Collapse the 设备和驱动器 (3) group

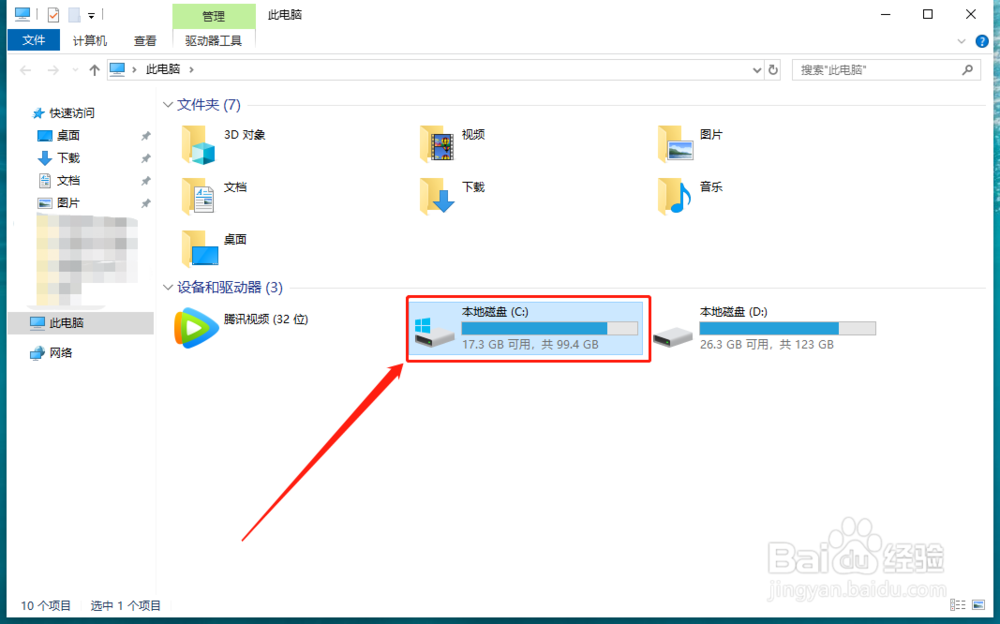[x=168, y=288]
